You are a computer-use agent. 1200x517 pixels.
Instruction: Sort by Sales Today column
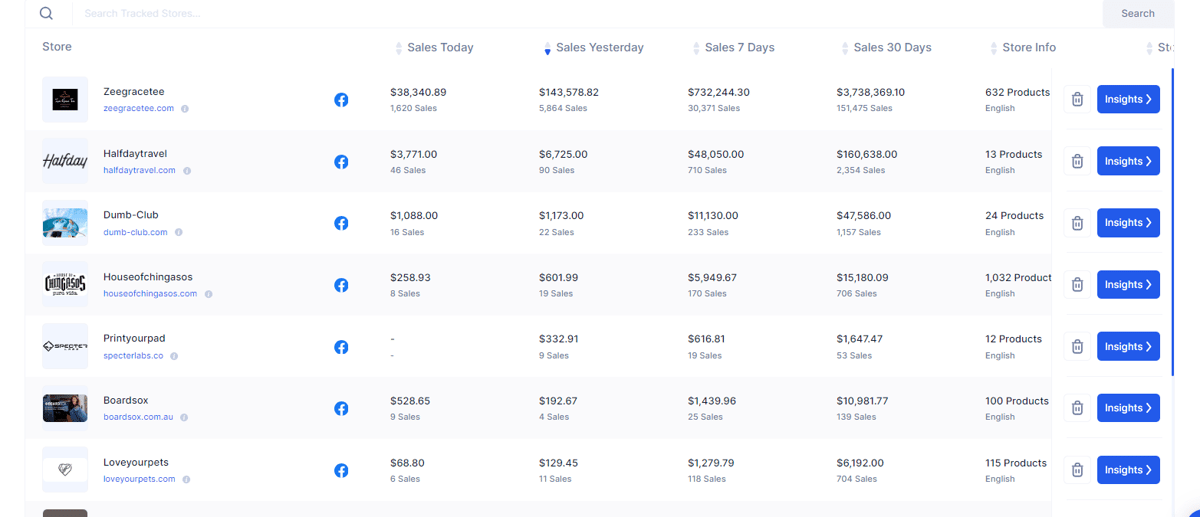(x=434, y=48)
